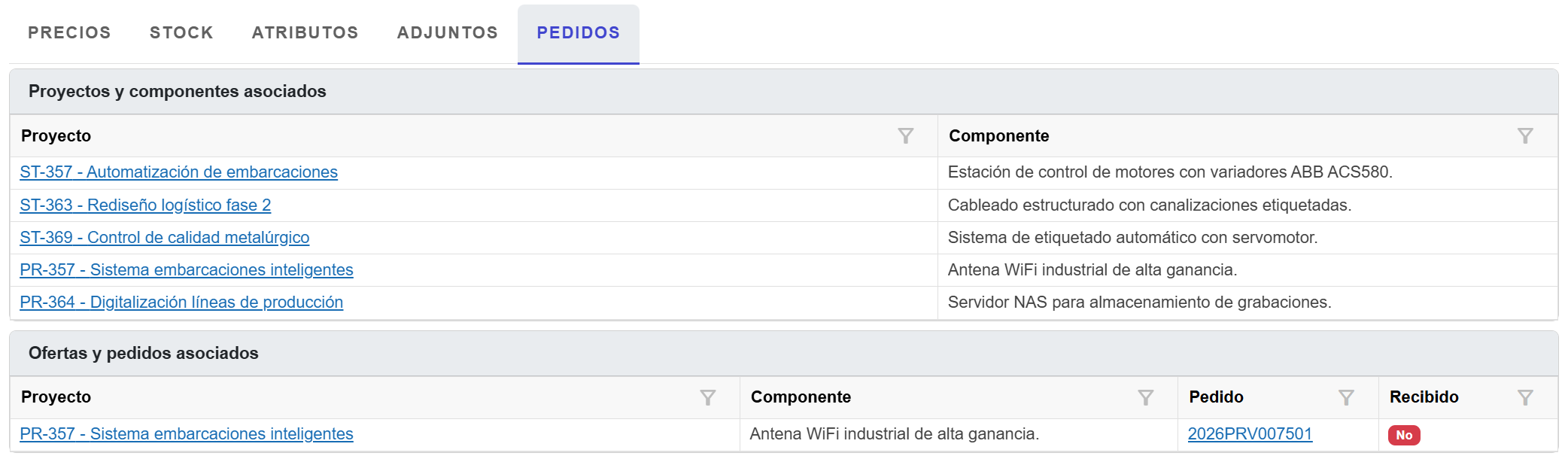
Task: Open filter for Pedido column
Action: 1345,398
